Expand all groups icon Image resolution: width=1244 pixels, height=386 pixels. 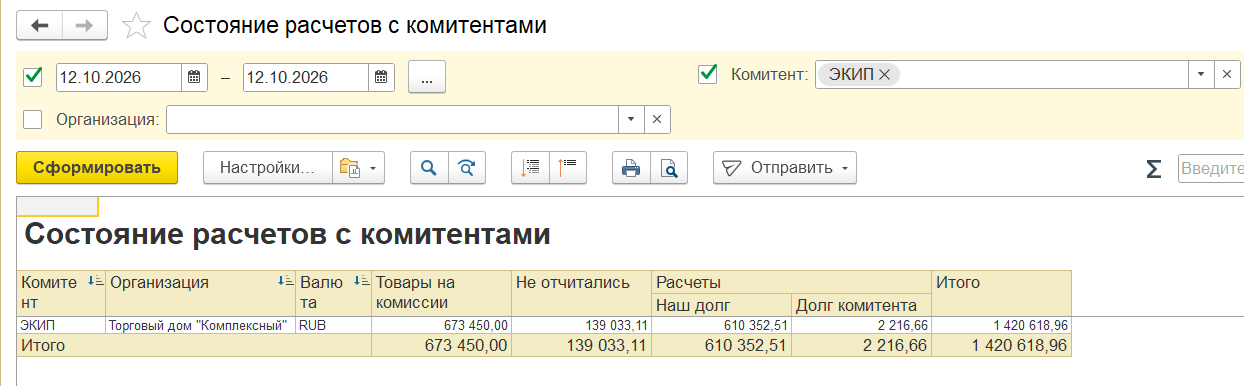tap(530, 168)
